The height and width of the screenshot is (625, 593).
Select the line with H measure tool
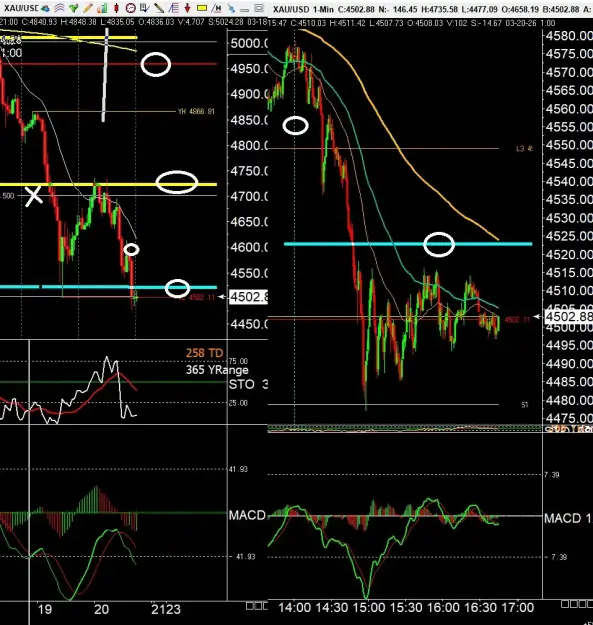click(216, 8)
